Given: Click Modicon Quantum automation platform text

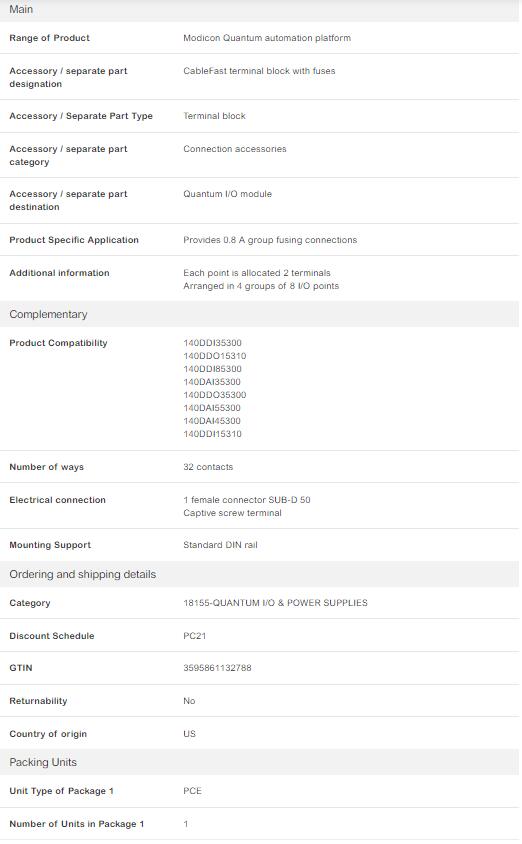Looking at the screenshot, I should point(267,38).
